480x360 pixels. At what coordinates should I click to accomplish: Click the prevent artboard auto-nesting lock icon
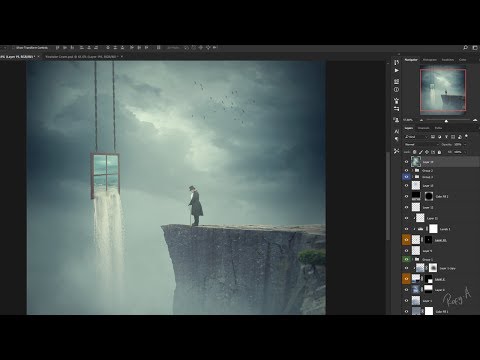click(x=433, y=152)
